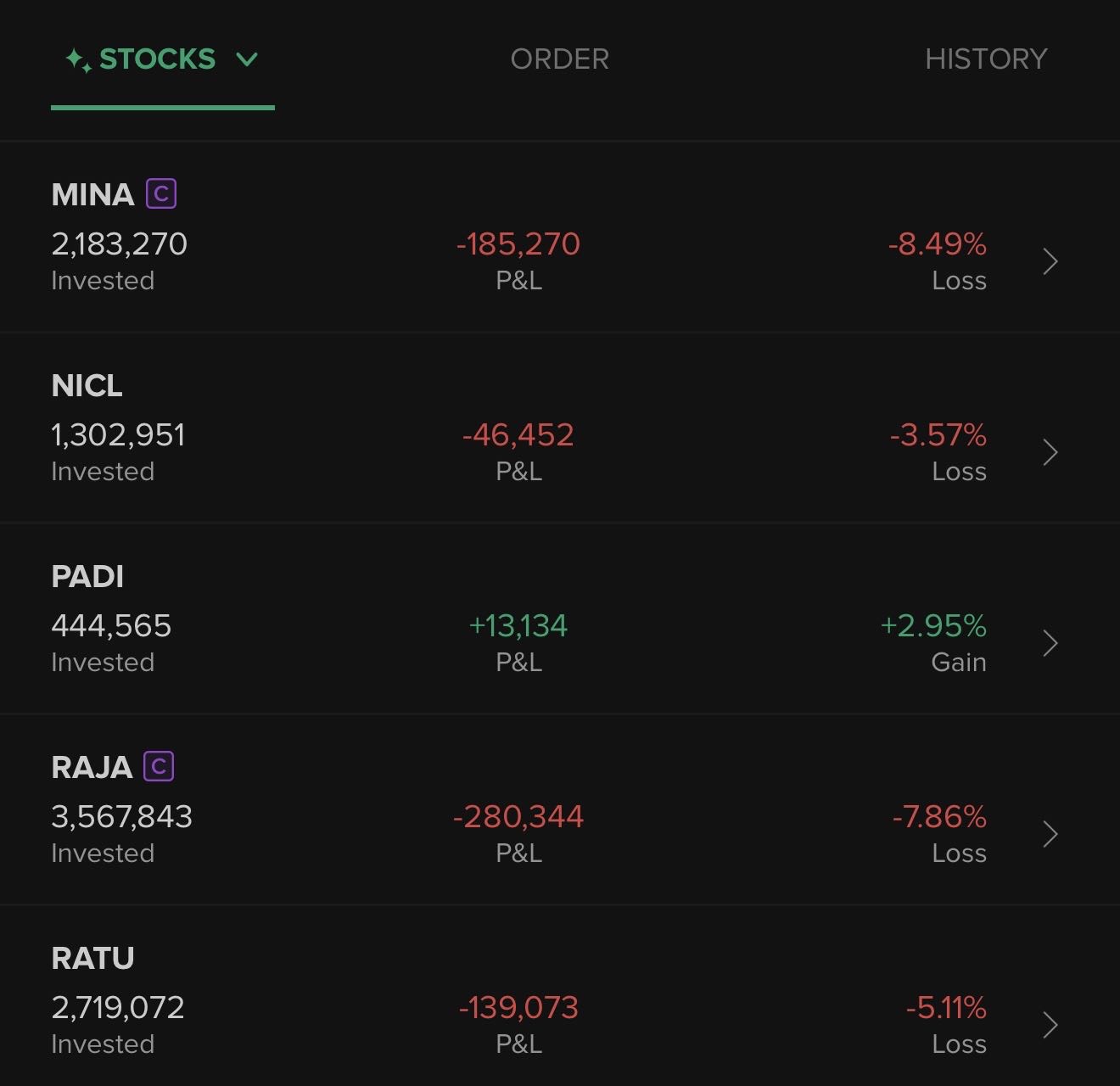Screen dimensions: 1120x1086
Task: Click the RATU row right chevron
Action: click(1050, 1025)
